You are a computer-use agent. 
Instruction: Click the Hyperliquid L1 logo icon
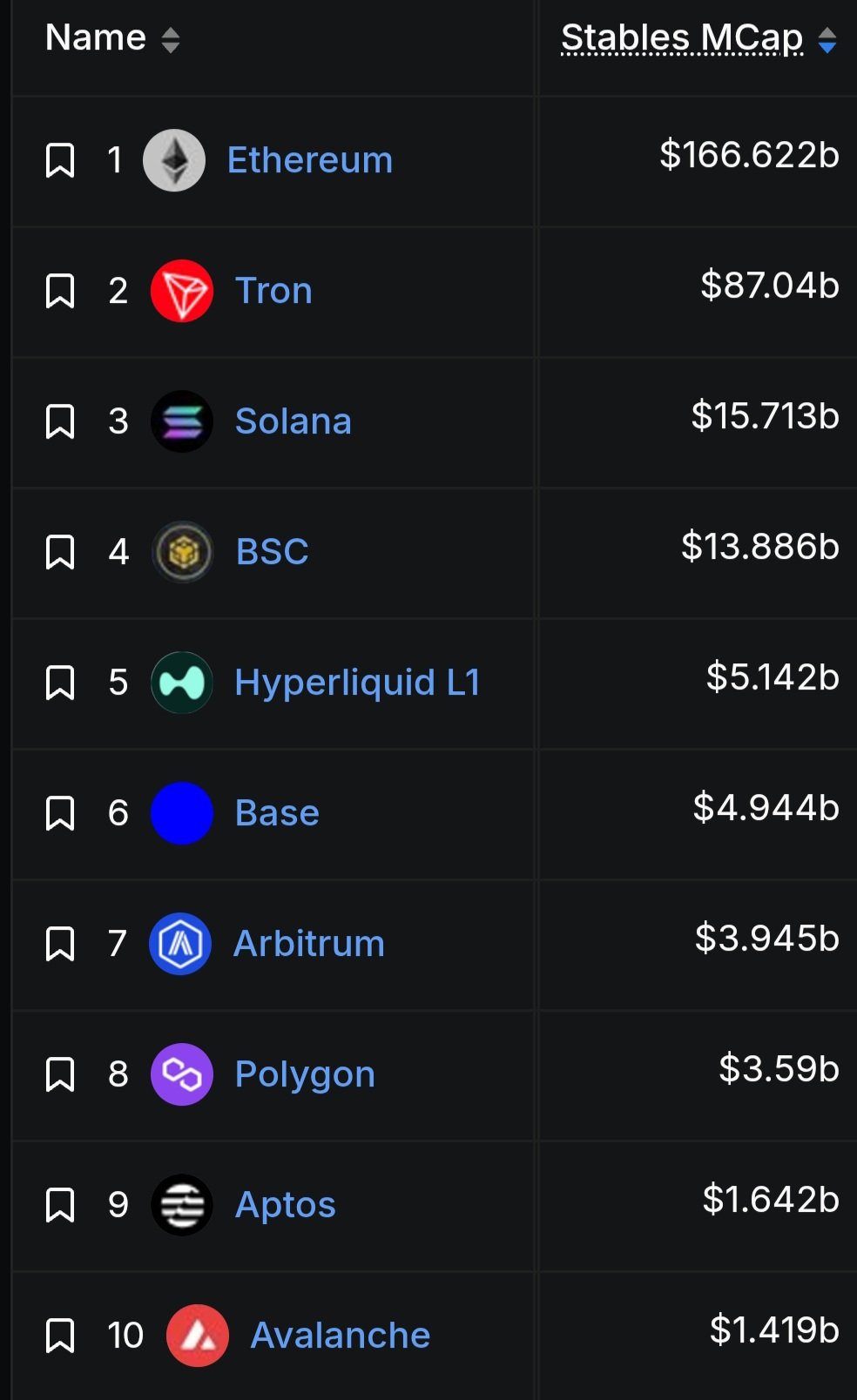(x=182, y=683)
